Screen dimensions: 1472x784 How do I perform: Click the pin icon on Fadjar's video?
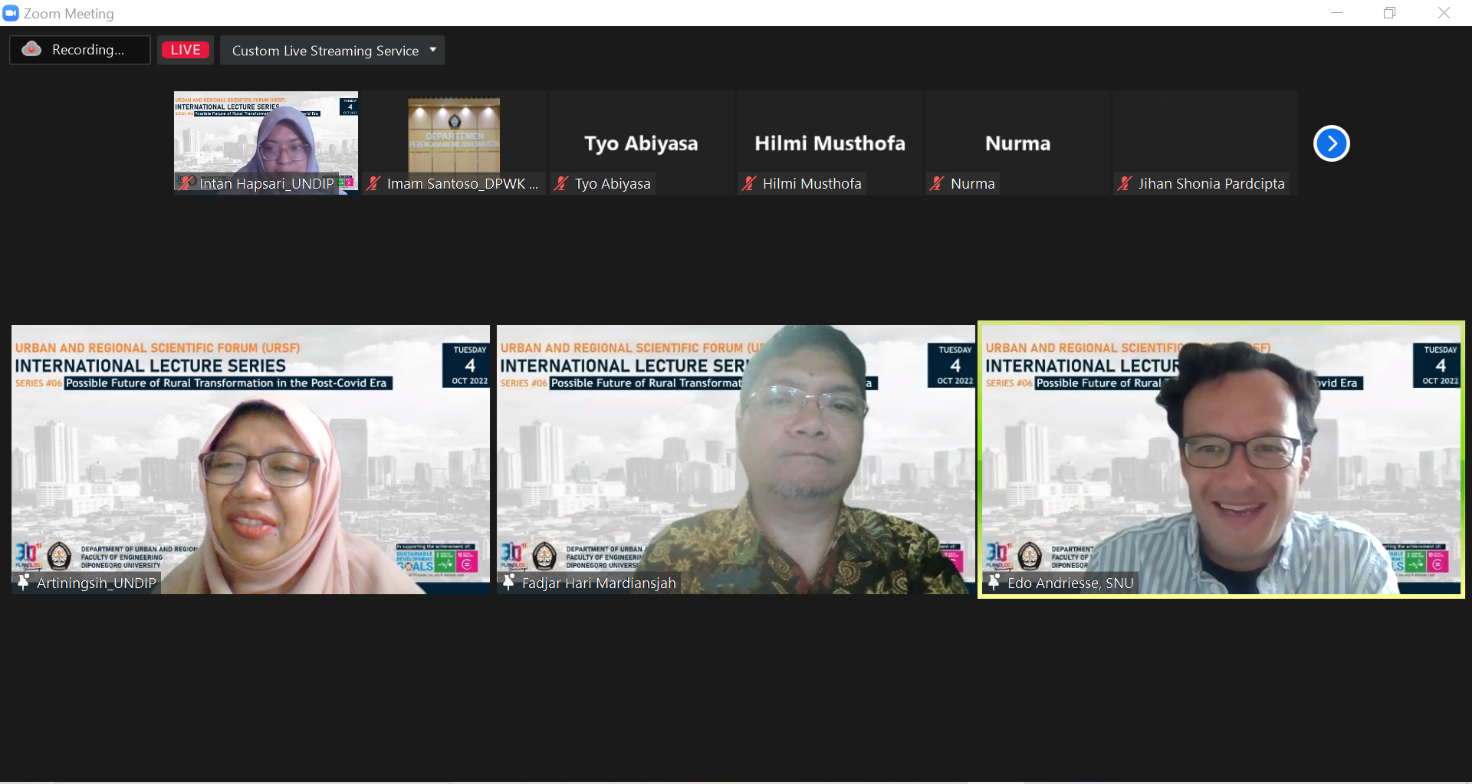tap(509, 582)
